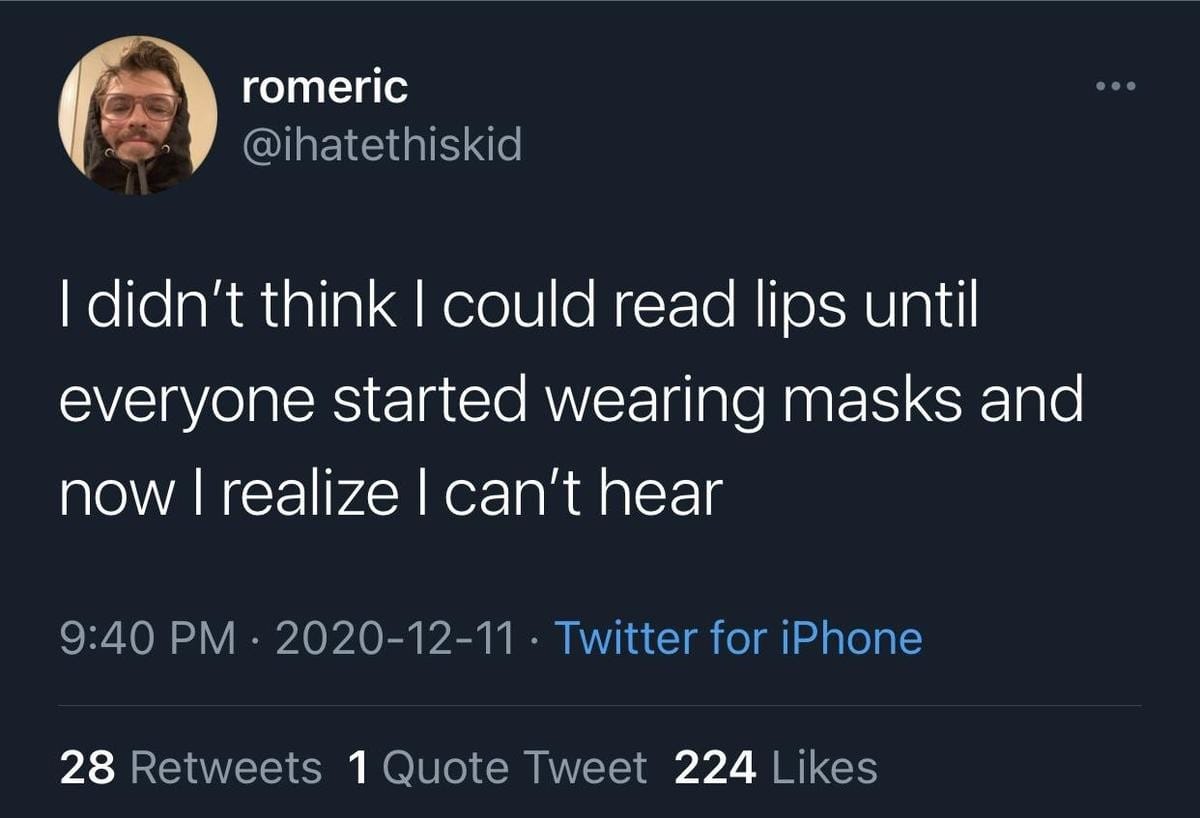Image resolution: width=1200 pixels, height=818 pixels.
Task: Open the @ihatethiskid handle
Action: click(x=381, y=147)
